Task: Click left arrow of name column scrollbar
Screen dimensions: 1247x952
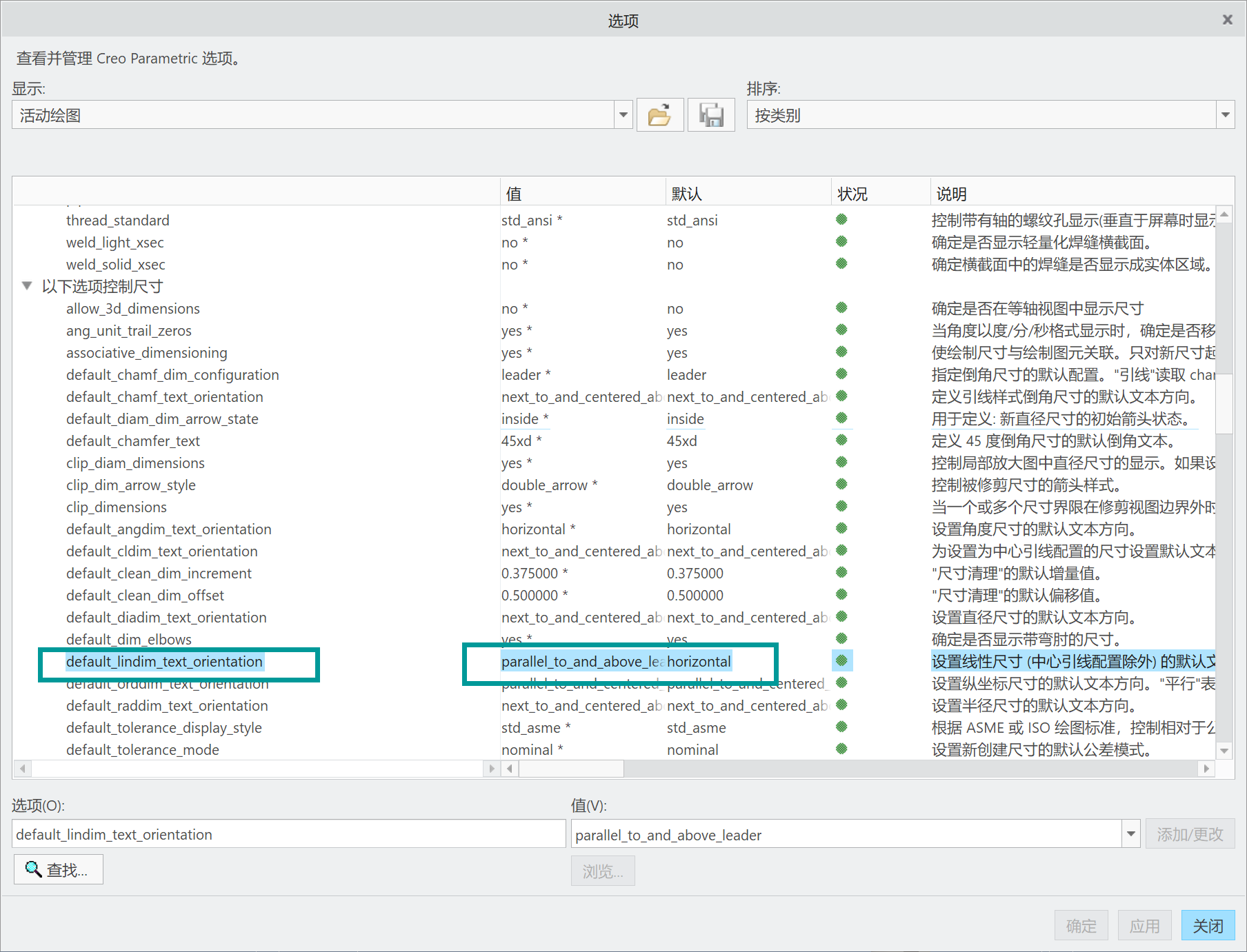Action: pos(23,768)
